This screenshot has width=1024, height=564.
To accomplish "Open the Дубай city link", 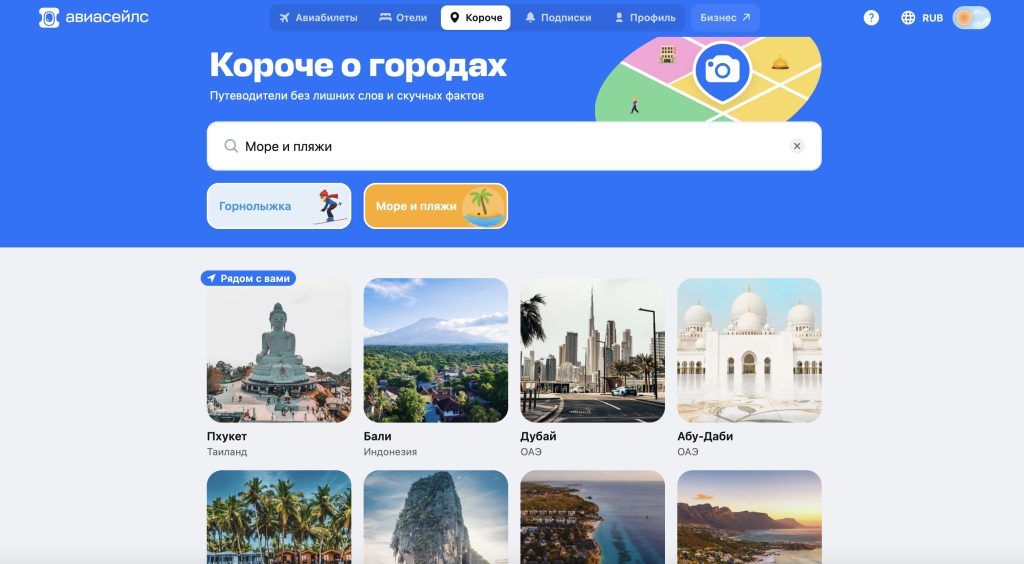I will coord(538,436).
